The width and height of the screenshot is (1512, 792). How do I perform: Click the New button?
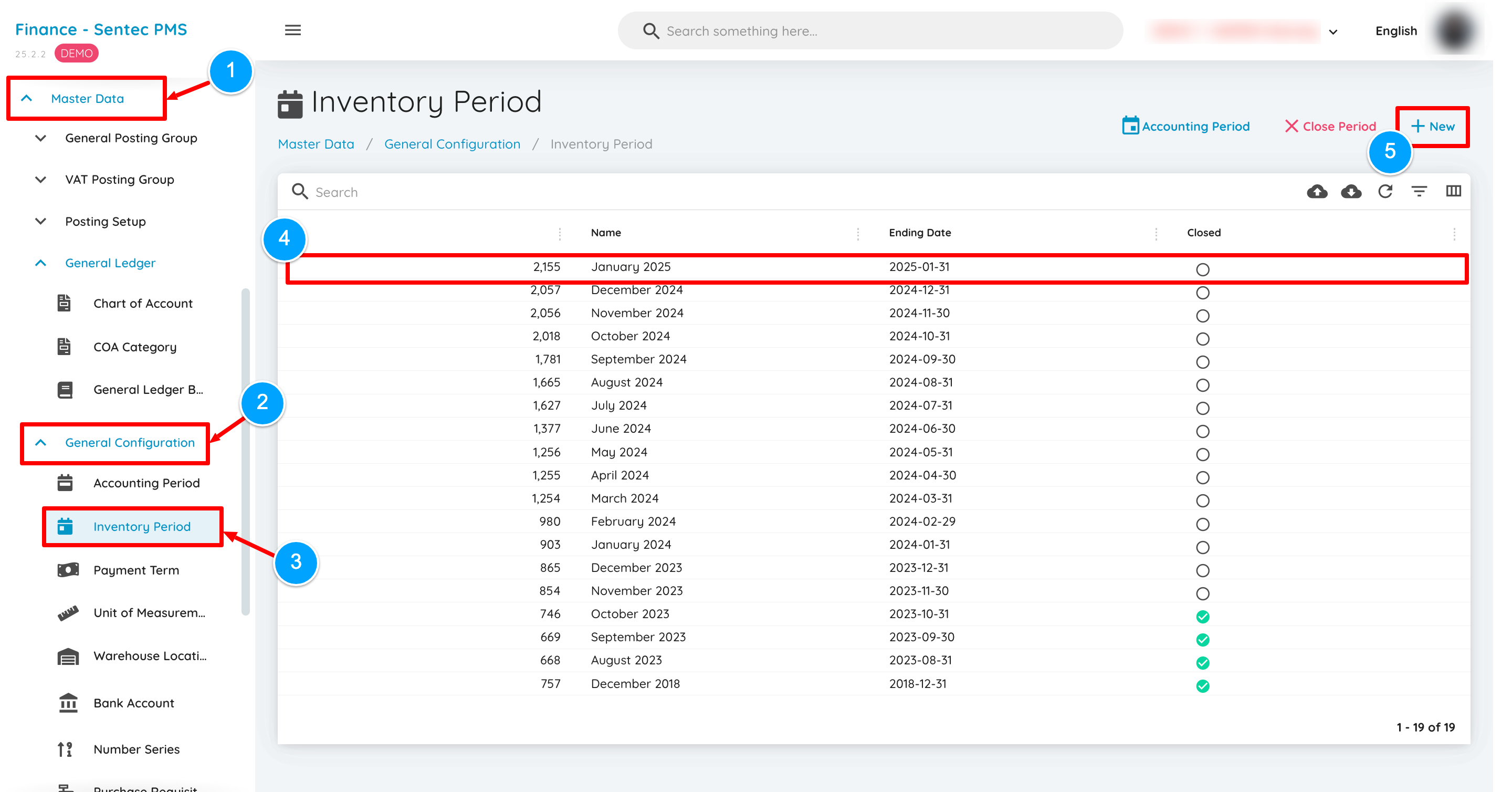[x=1432, y=126]
